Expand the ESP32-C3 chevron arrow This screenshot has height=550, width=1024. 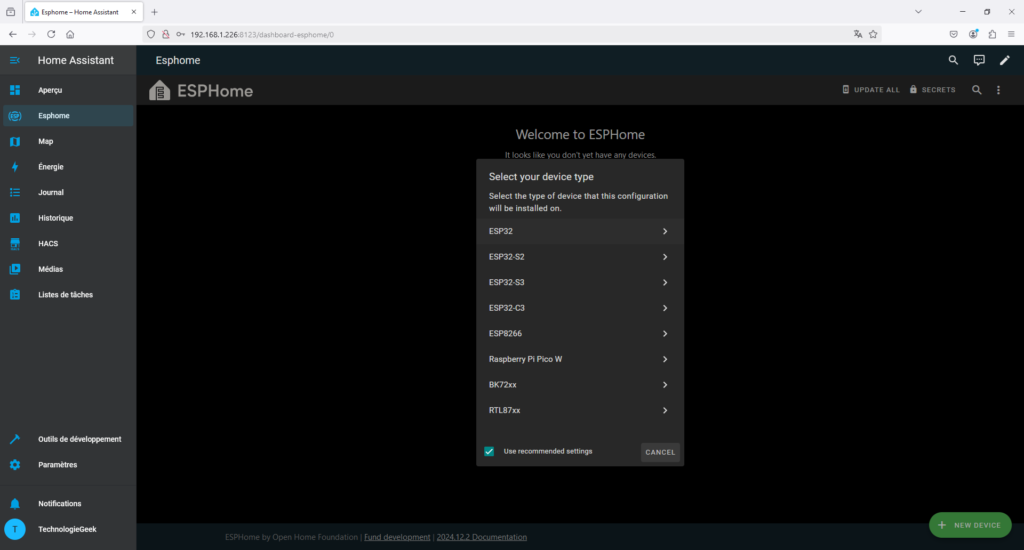pos(665,308)
